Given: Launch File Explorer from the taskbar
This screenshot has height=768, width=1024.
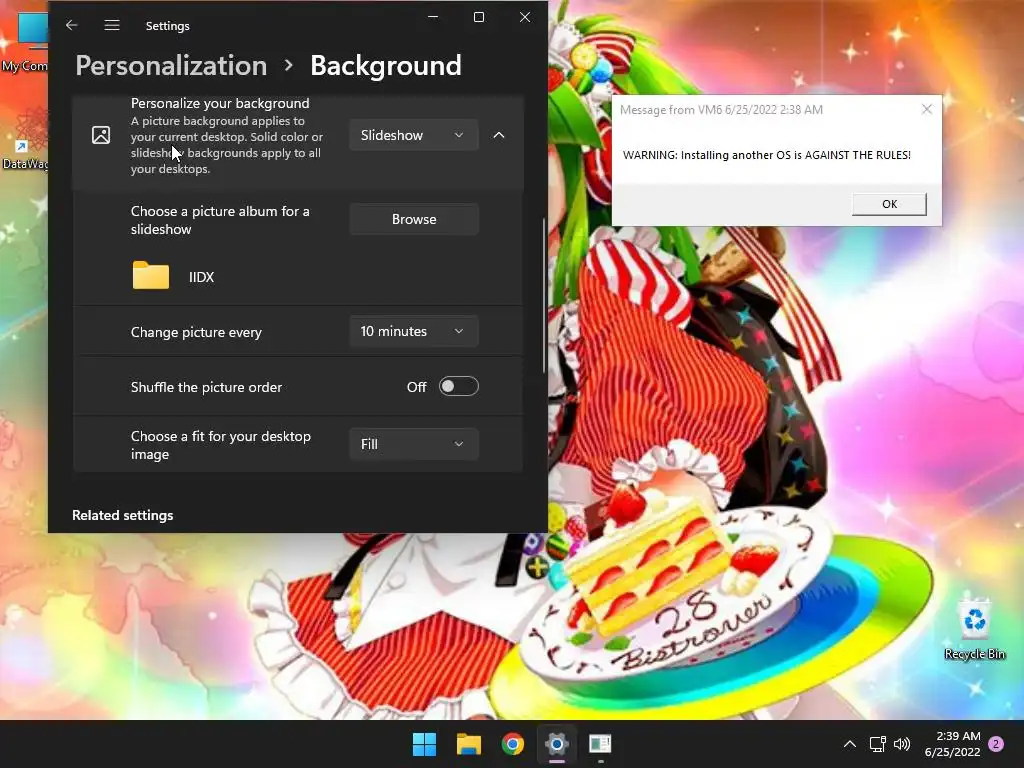Looking at the screenshot, I should click(468, 744).
